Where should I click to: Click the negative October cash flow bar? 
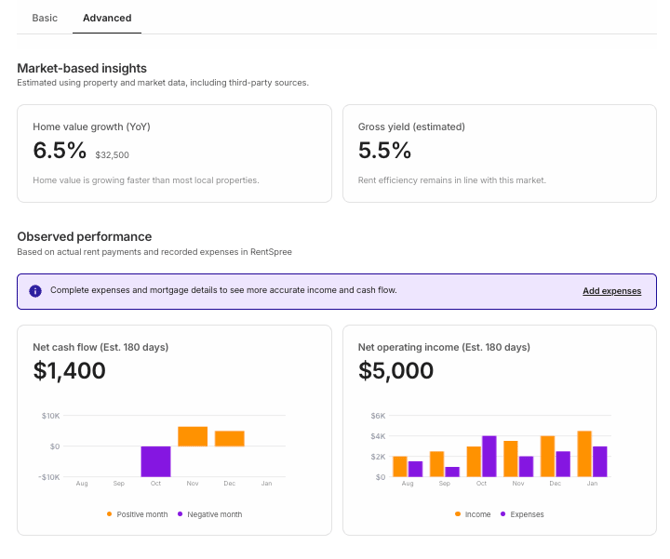[155, 461]
